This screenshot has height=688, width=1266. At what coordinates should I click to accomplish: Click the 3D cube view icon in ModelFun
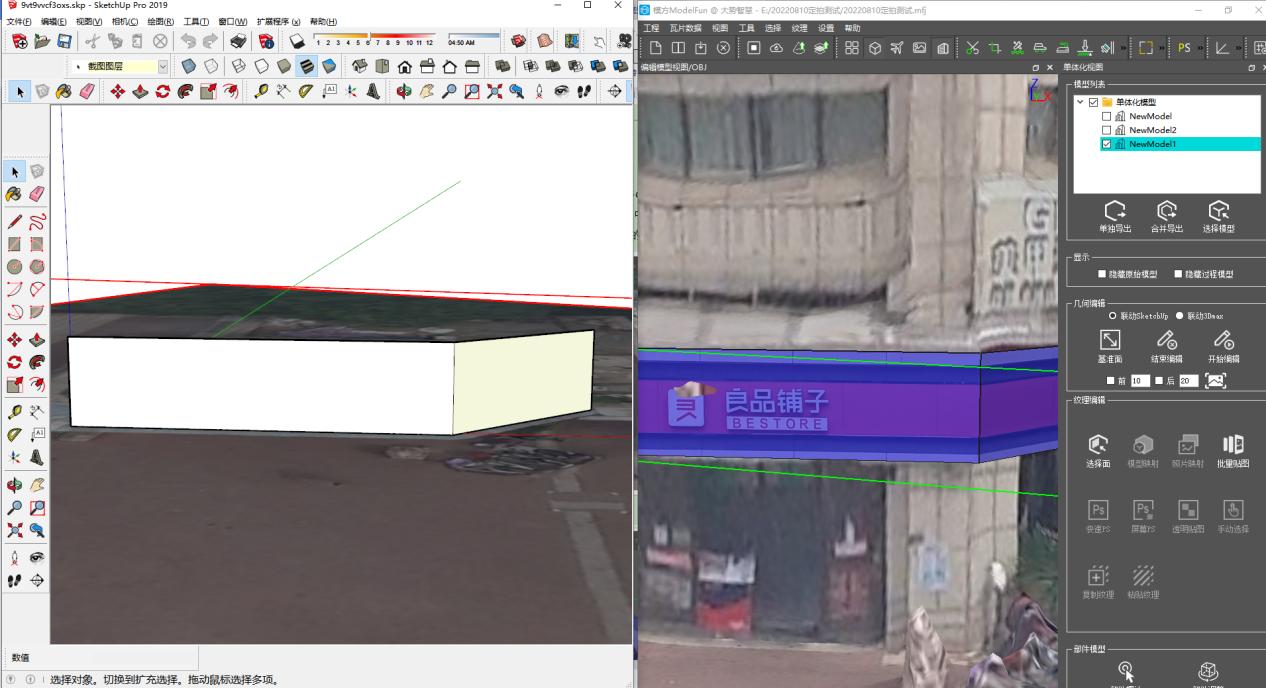874,47
